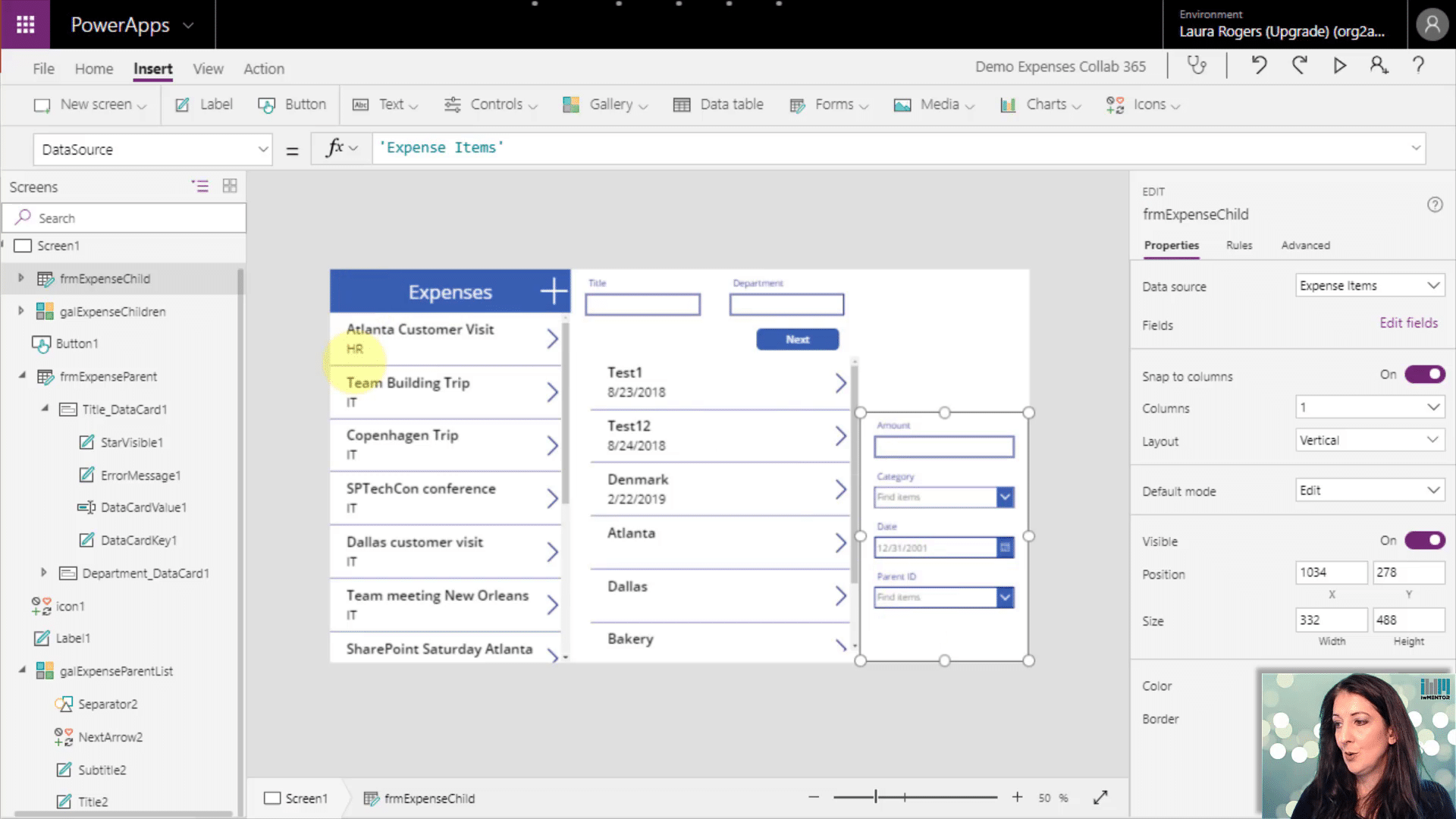1456x819 pixels.
Task: Click the Edit fields link
Action: click(1408, 322)
